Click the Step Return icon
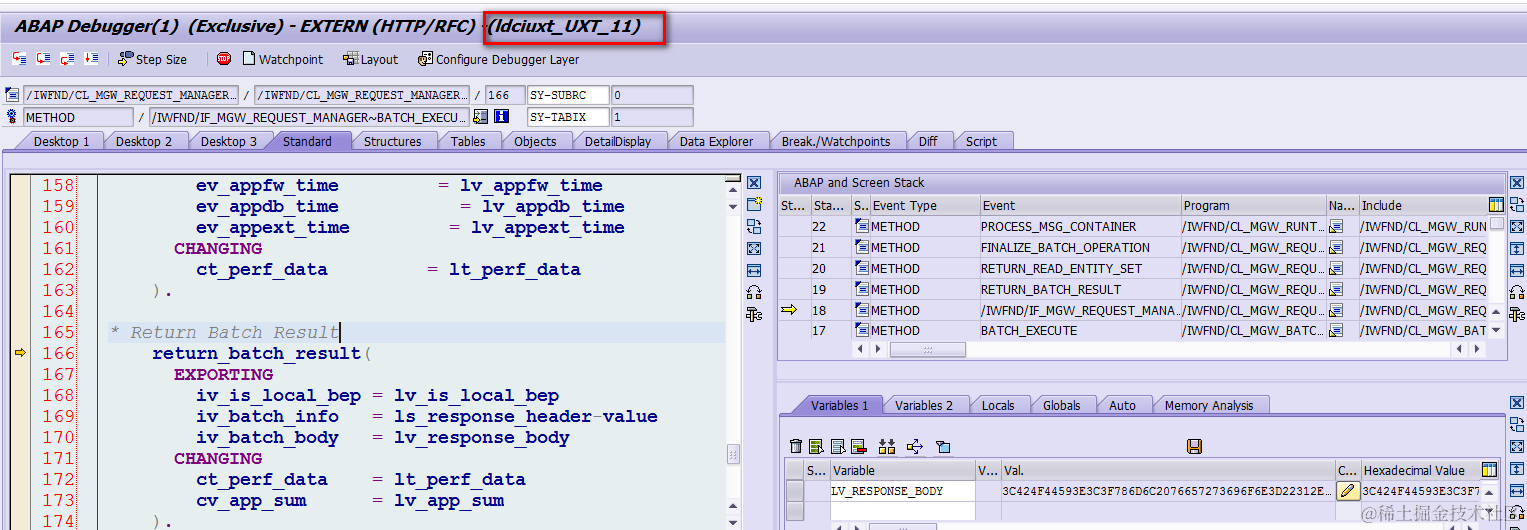This screenshot has width=1527, height=530. [x=67, y=59]
